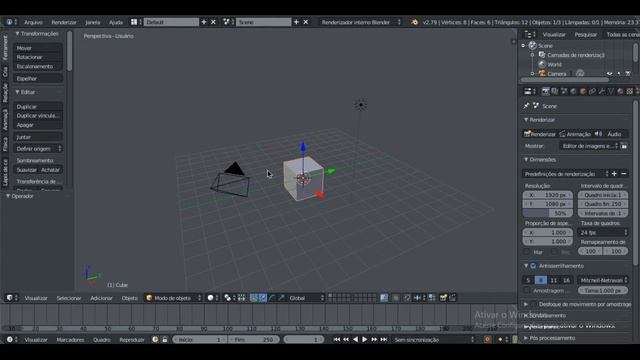
Task: Select the Scene properties tab icon
Action: pos(564,91)
